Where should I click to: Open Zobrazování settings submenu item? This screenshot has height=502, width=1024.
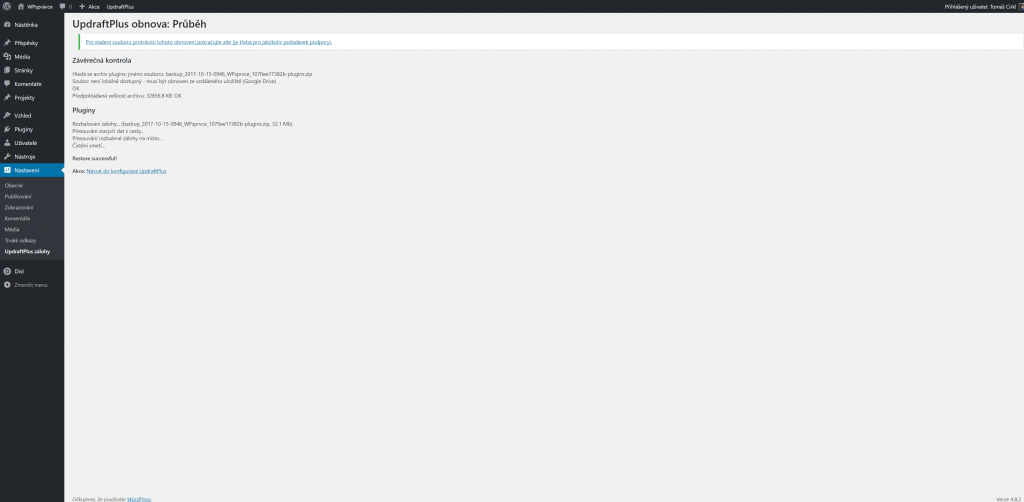coord(19,208)
